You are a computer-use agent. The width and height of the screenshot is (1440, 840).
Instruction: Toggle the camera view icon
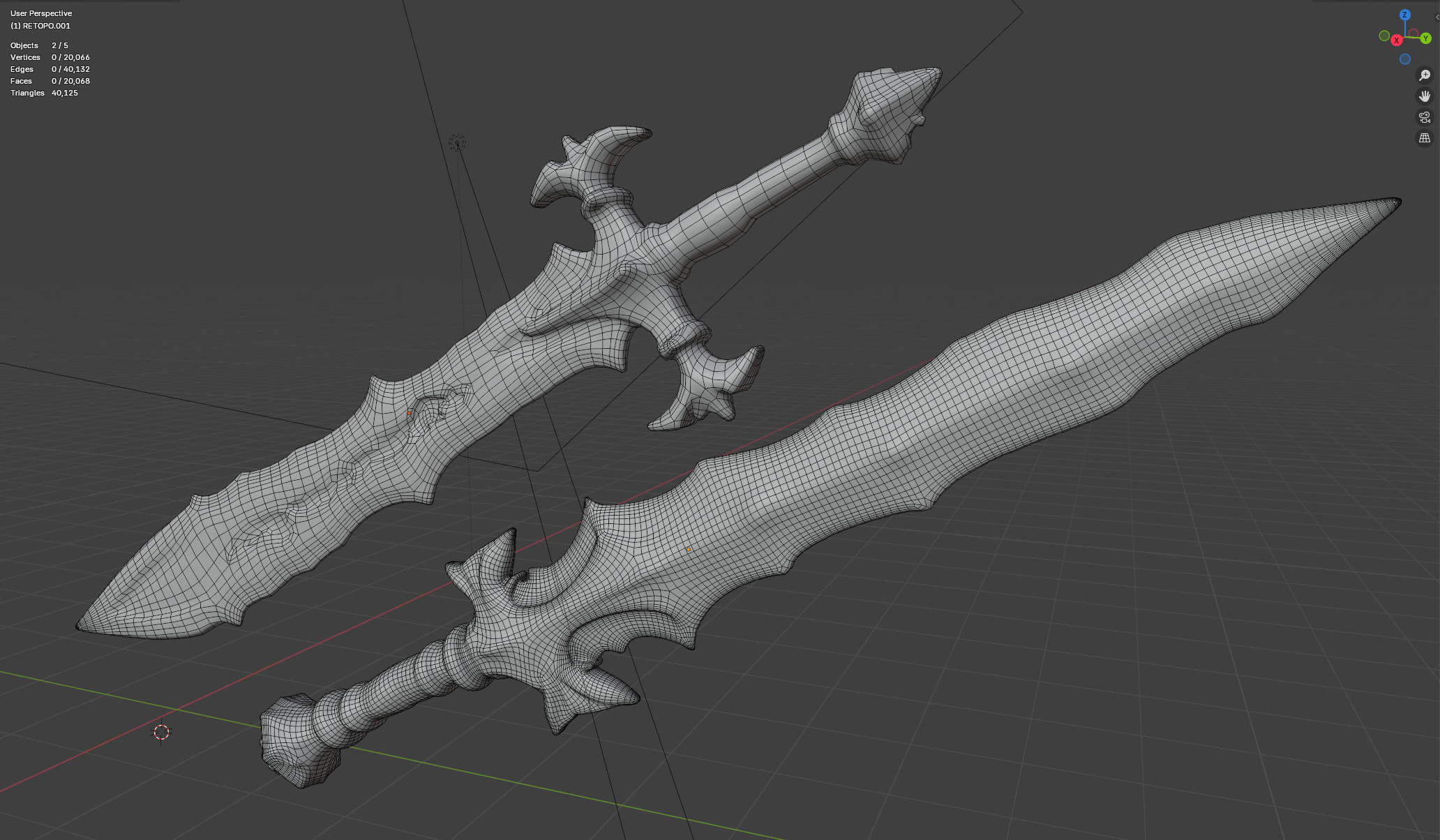(1425, 117)
